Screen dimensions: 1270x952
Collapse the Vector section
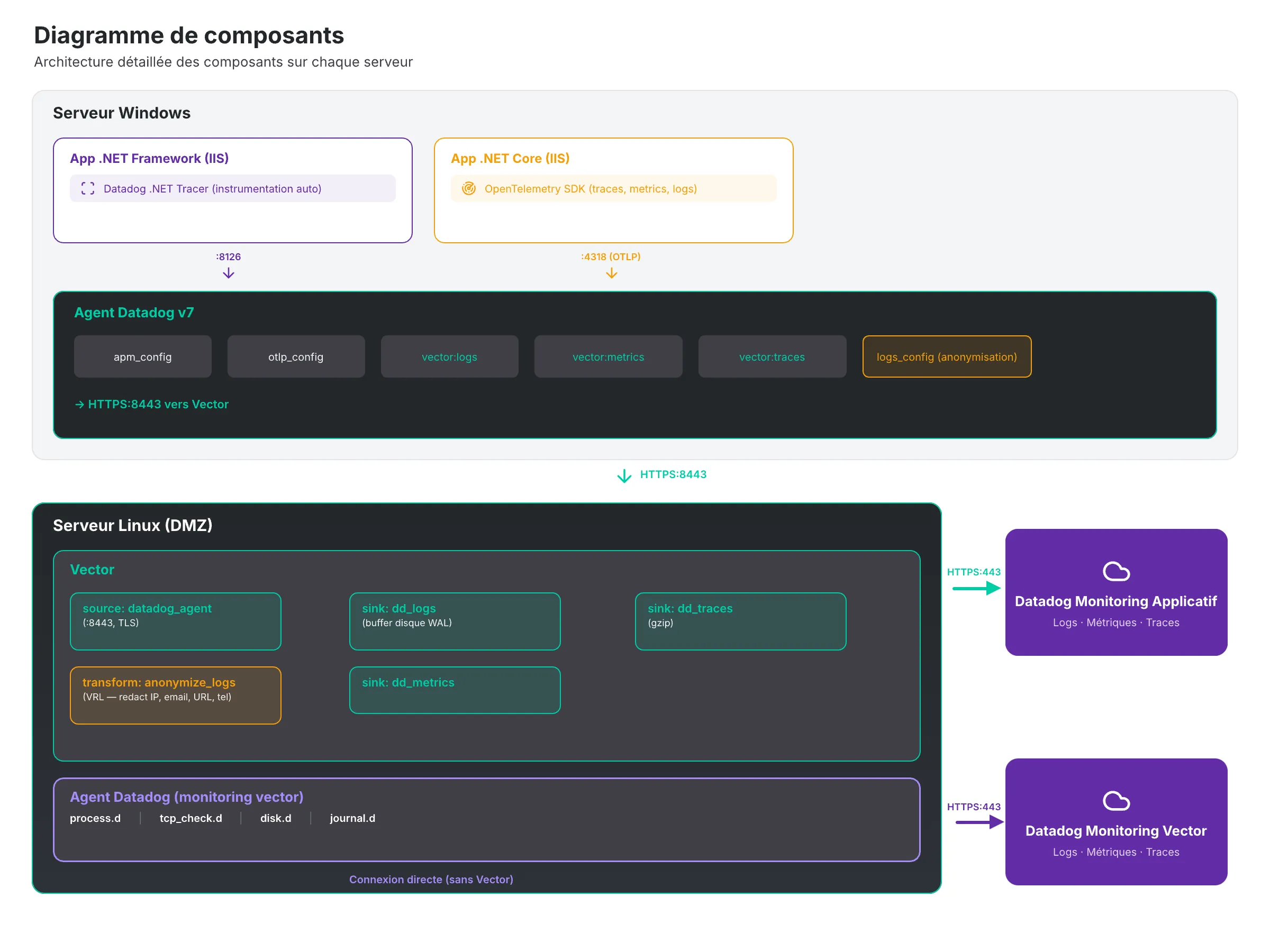[92, 569]
